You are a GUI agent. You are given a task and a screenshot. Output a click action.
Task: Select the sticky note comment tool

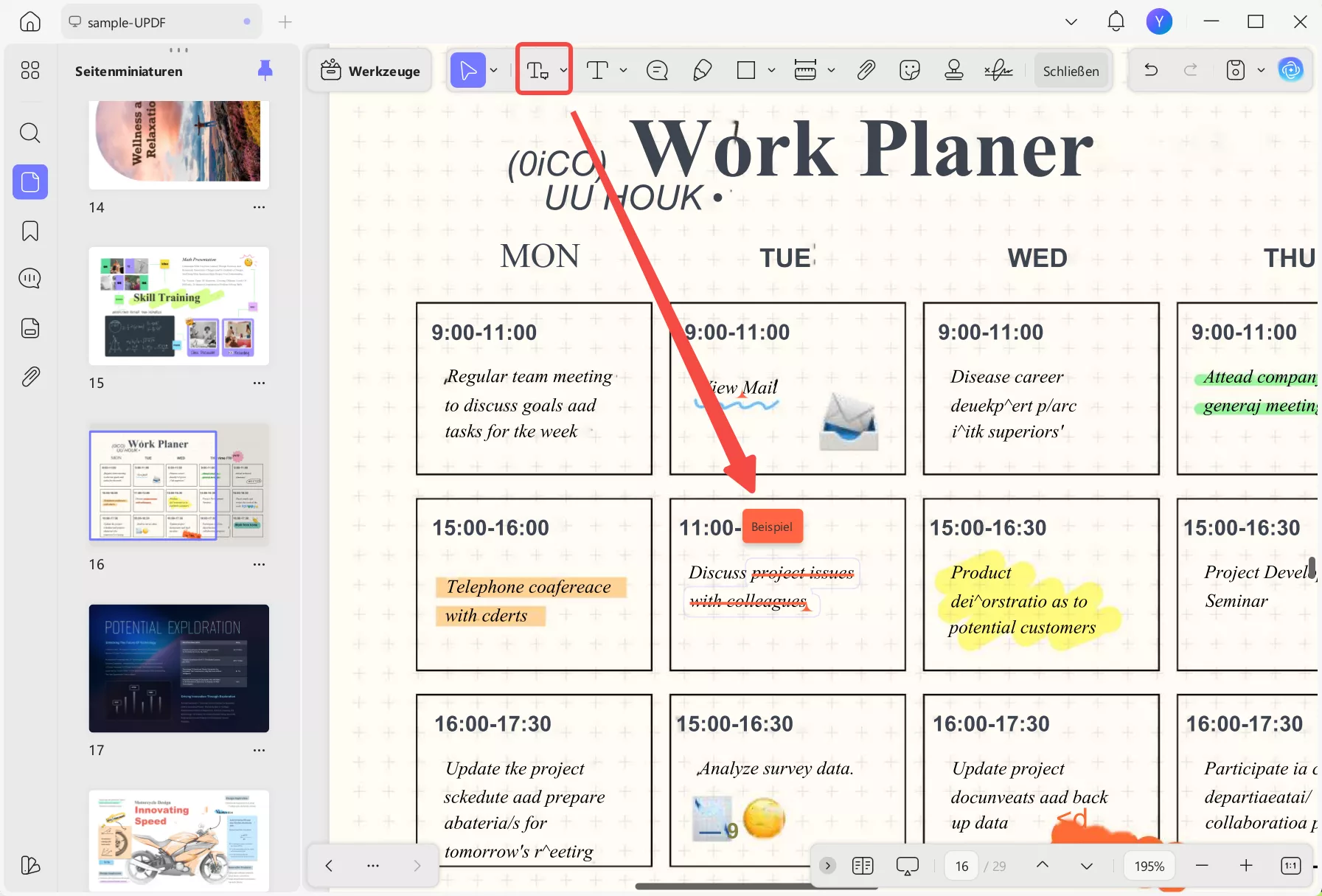[x=657, y=71]
